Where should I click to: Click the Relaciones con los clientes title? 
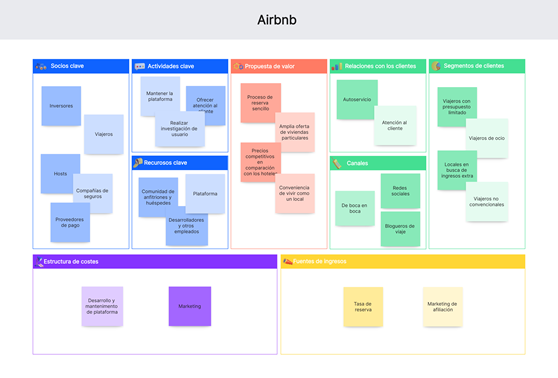[380, 66]
